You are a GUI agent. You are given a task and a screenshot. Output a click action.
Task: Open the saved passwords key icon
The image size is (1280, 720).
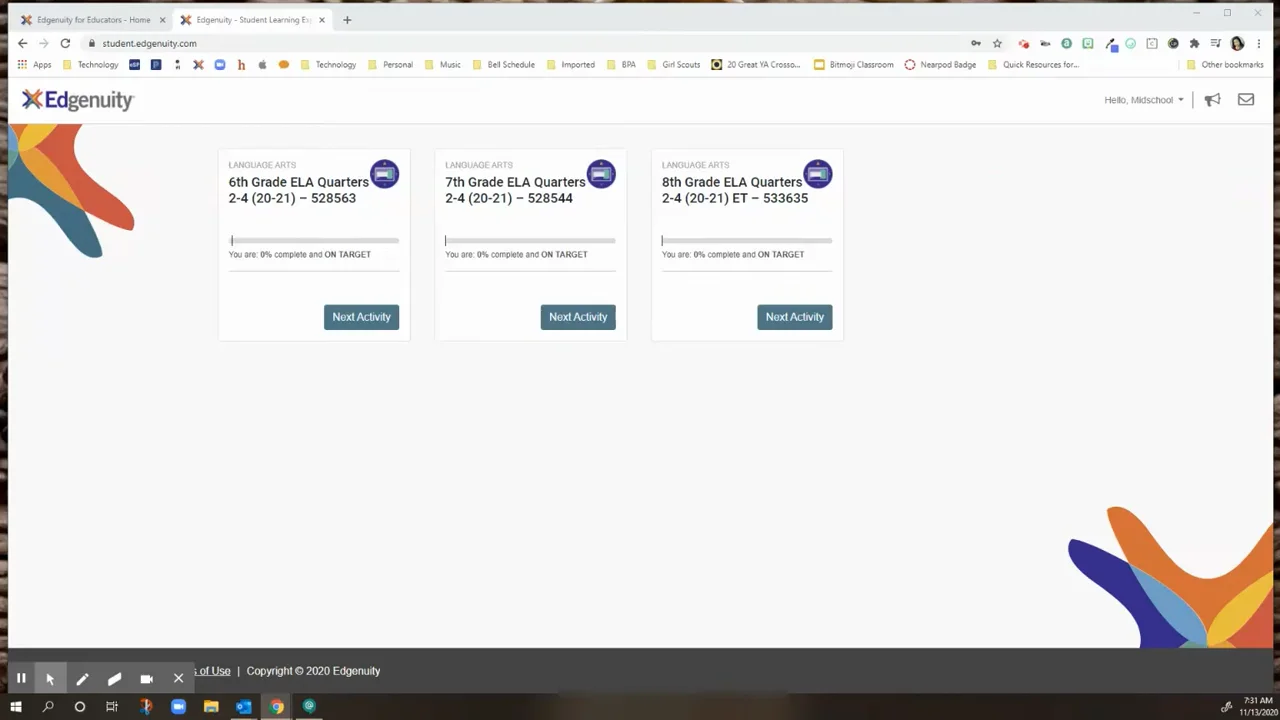tap(976, 43)
